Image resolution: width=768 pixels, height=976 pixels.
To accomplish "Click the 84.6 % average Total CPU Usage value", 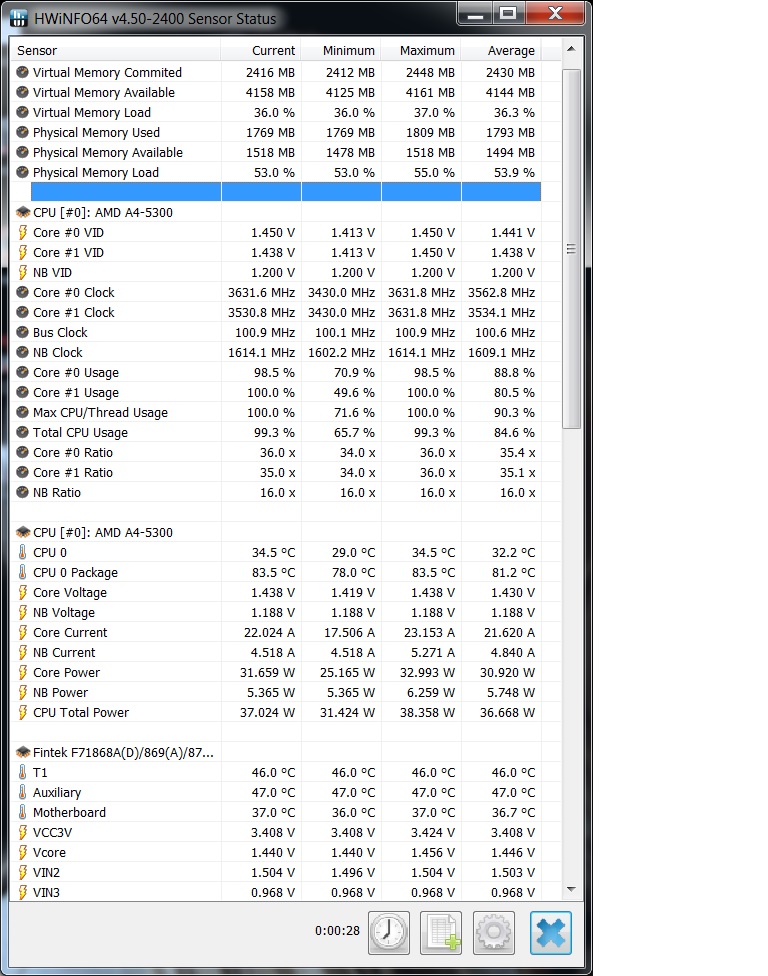I will [513, 432].
